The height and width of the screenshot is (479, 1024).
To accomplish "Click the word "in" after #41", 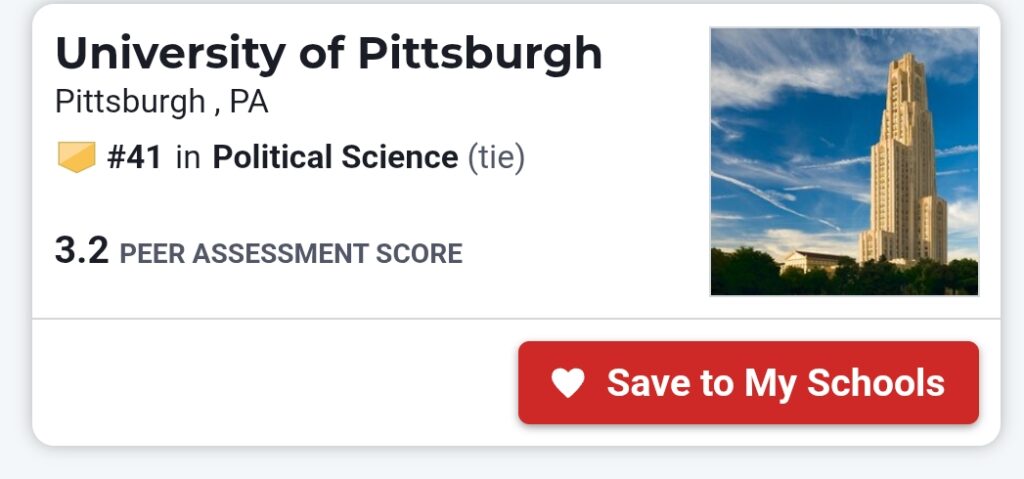I will [187, 157].
